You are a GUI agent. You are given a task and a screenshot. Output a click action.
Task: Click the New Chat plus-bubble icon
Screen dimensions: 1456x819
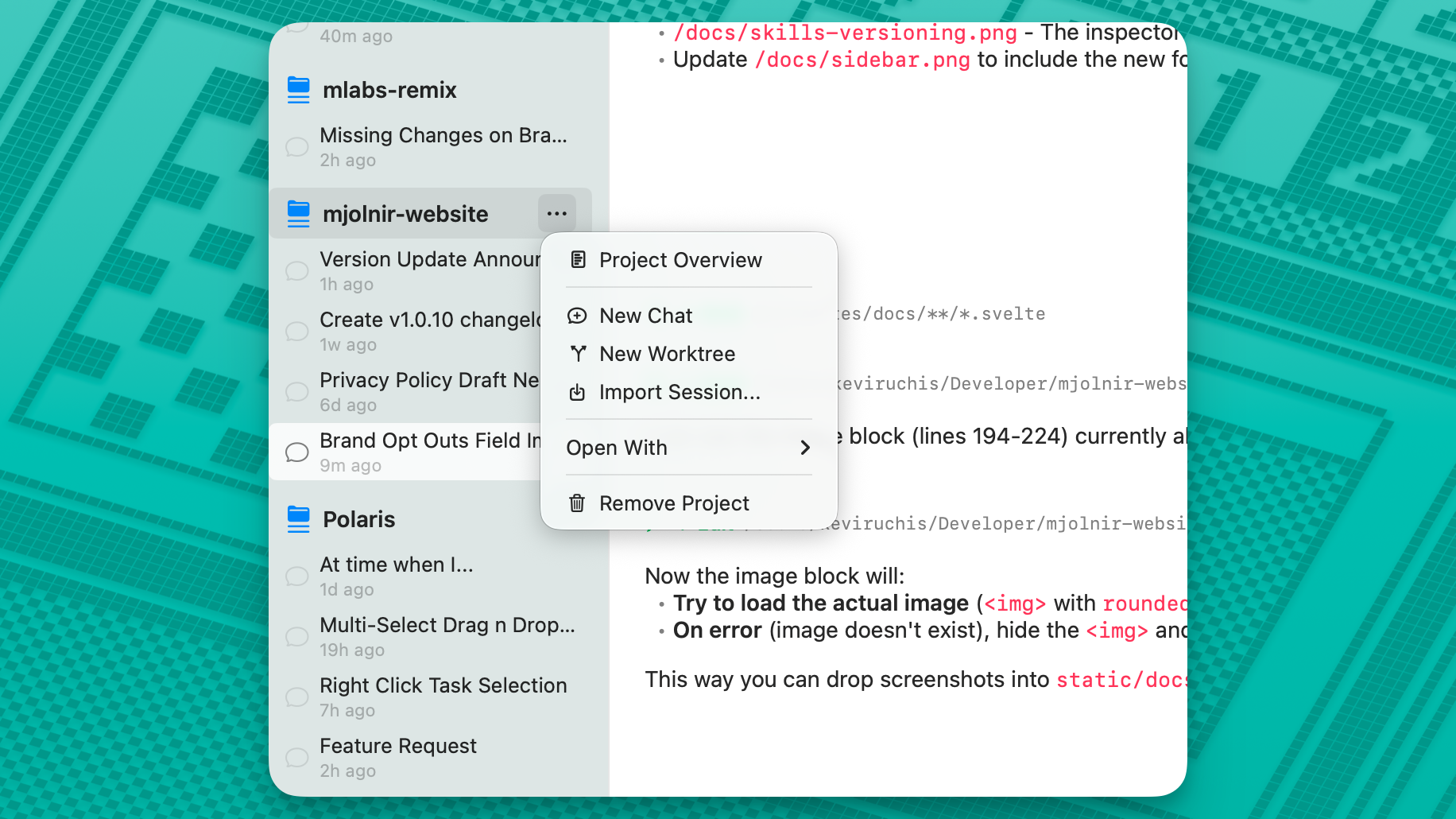(577, 316)
